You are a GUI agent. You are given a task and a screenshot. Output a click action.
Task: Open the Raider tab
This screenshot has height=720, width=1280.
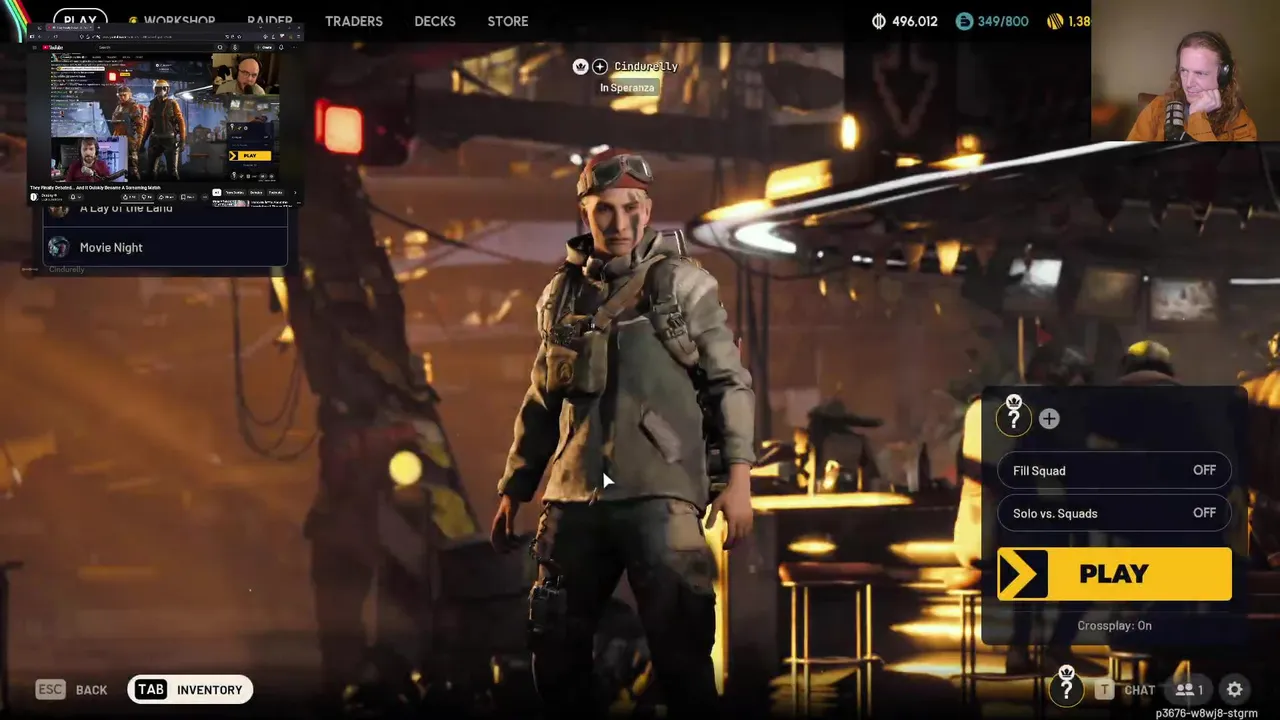(270, 21)
